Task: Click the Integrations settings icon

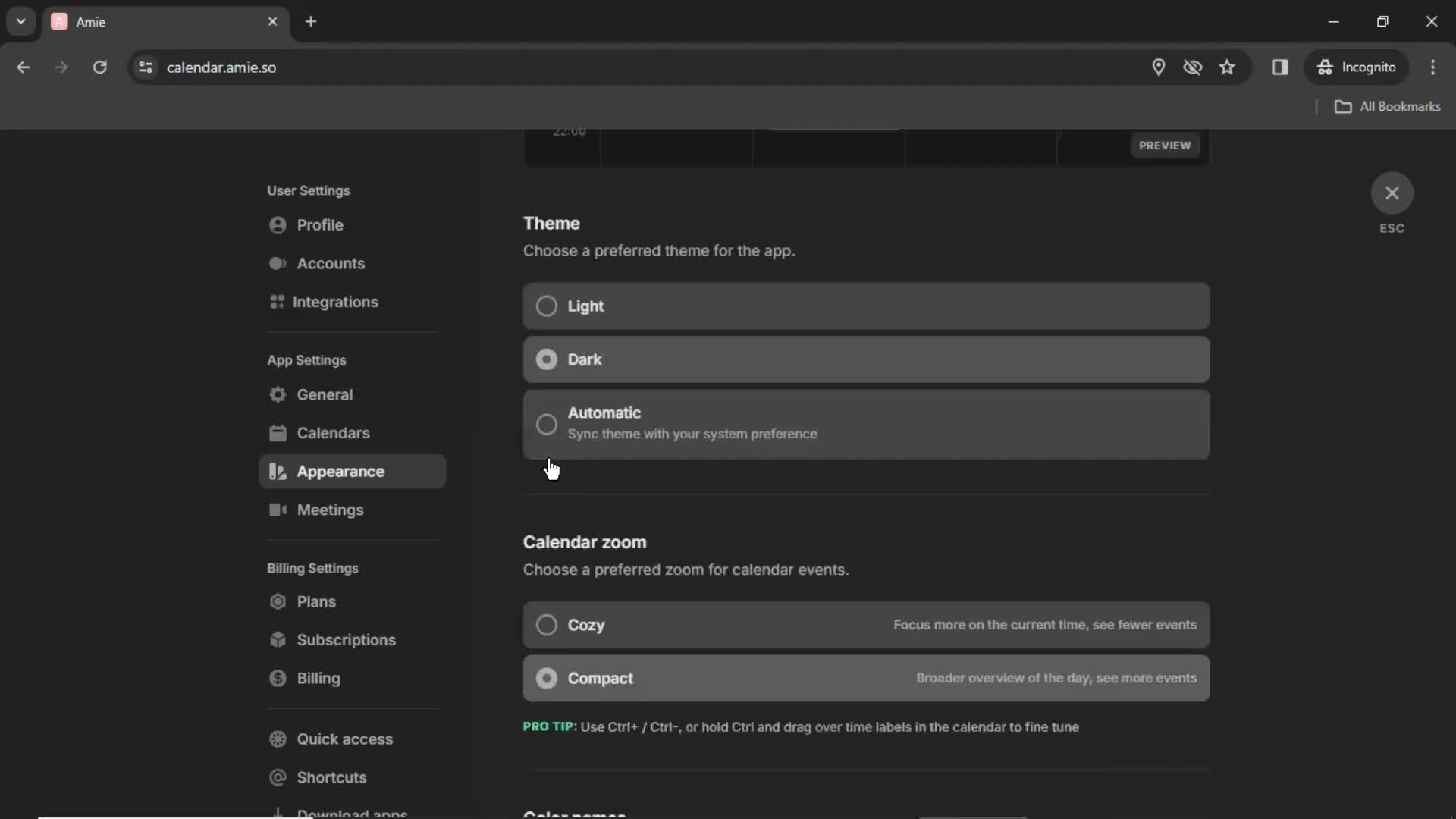Action: click(x=278, y=301)
